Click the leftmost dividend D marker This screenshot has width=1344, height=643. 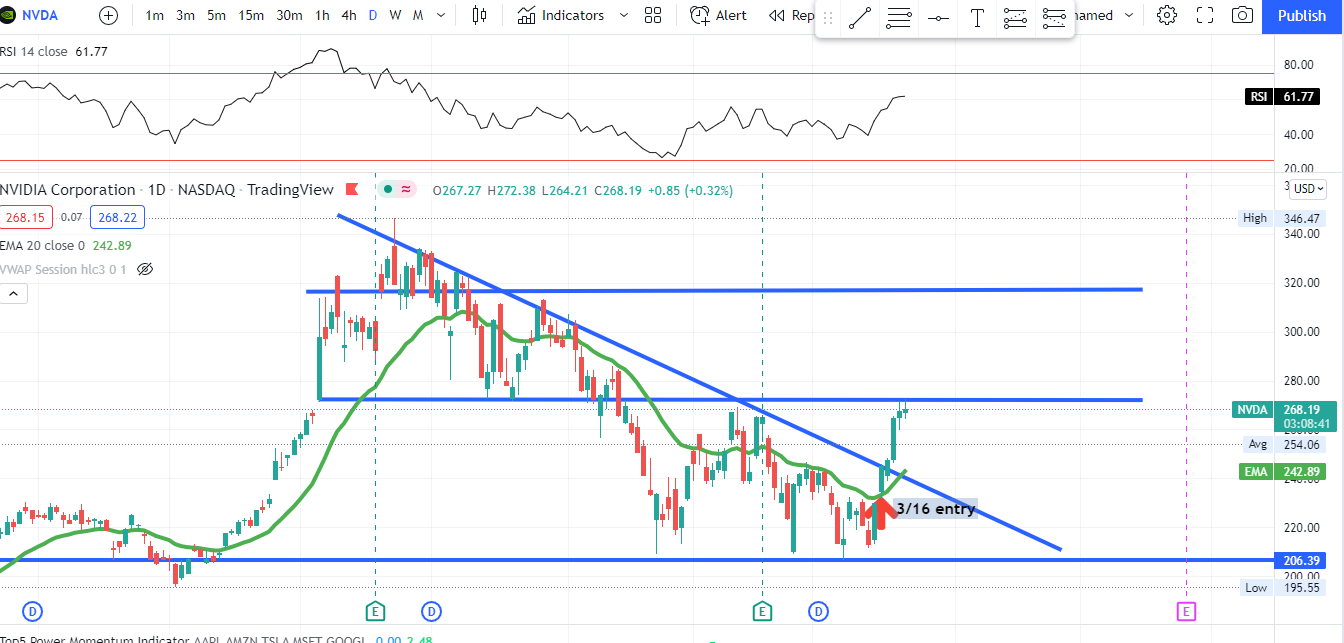point(33,611)
